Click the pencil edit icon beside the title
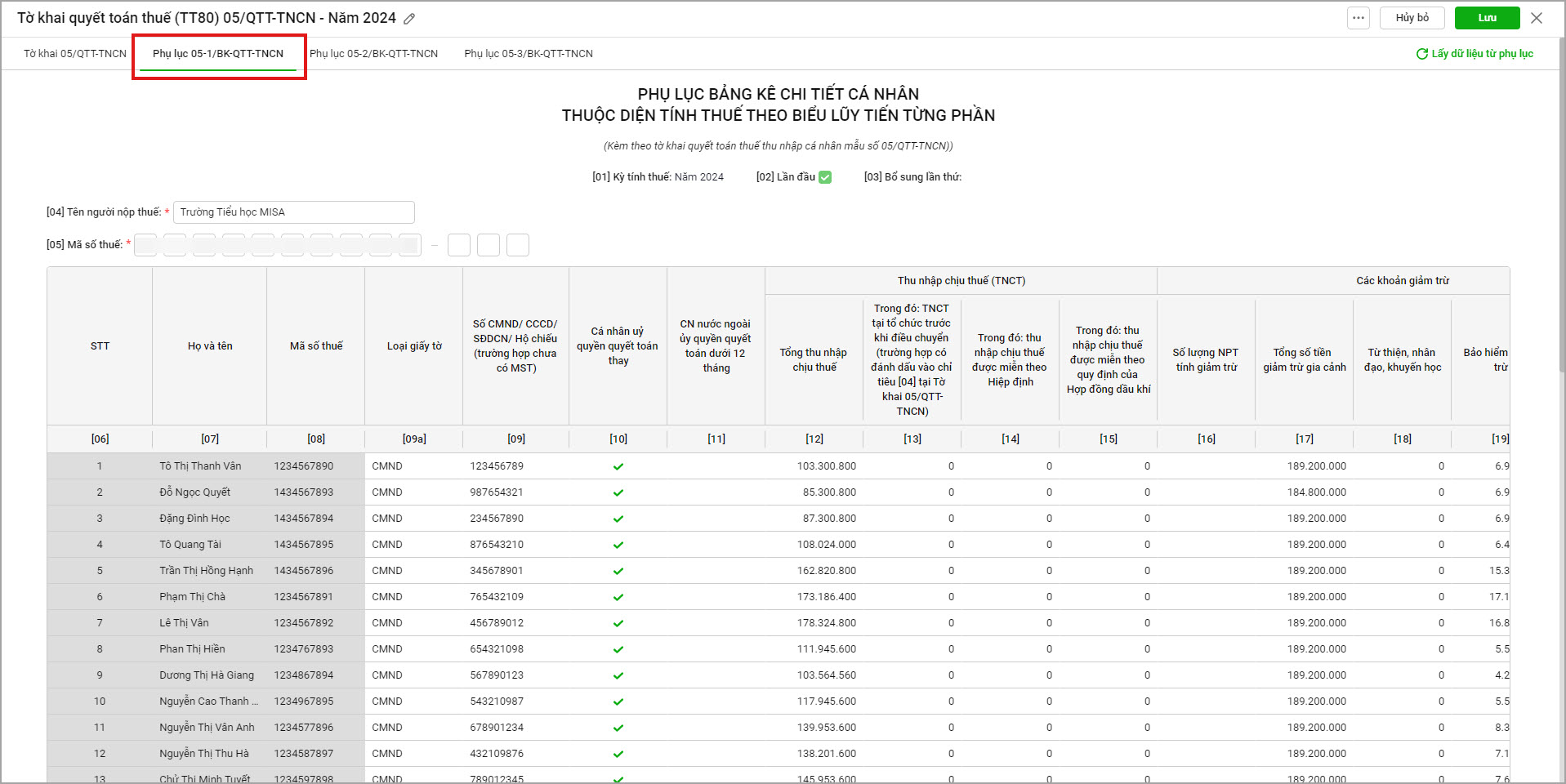 (409, 19)
